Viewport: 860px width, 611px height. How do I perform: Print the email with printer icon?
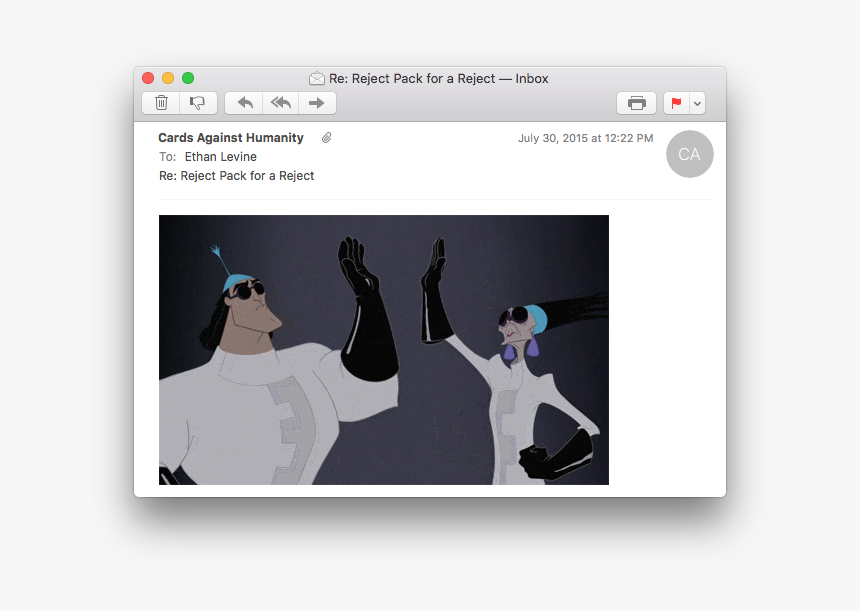click(636, 103)
